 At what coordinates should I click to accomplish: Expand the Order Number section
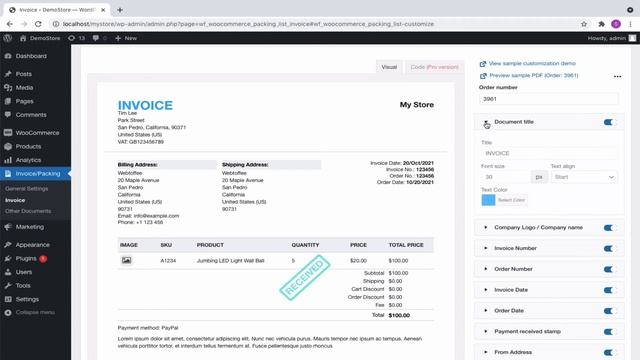click(x=486, y=269)
